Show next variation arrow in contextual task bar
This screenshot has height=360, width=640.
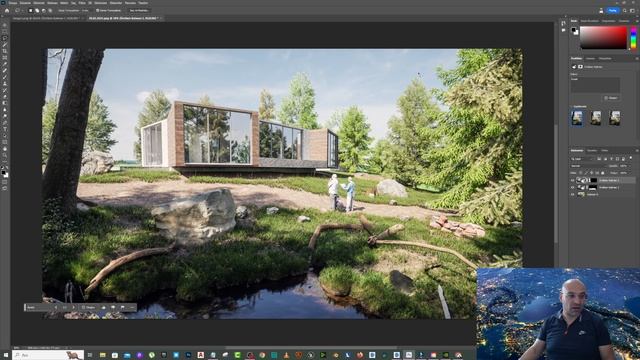[73, 307]
